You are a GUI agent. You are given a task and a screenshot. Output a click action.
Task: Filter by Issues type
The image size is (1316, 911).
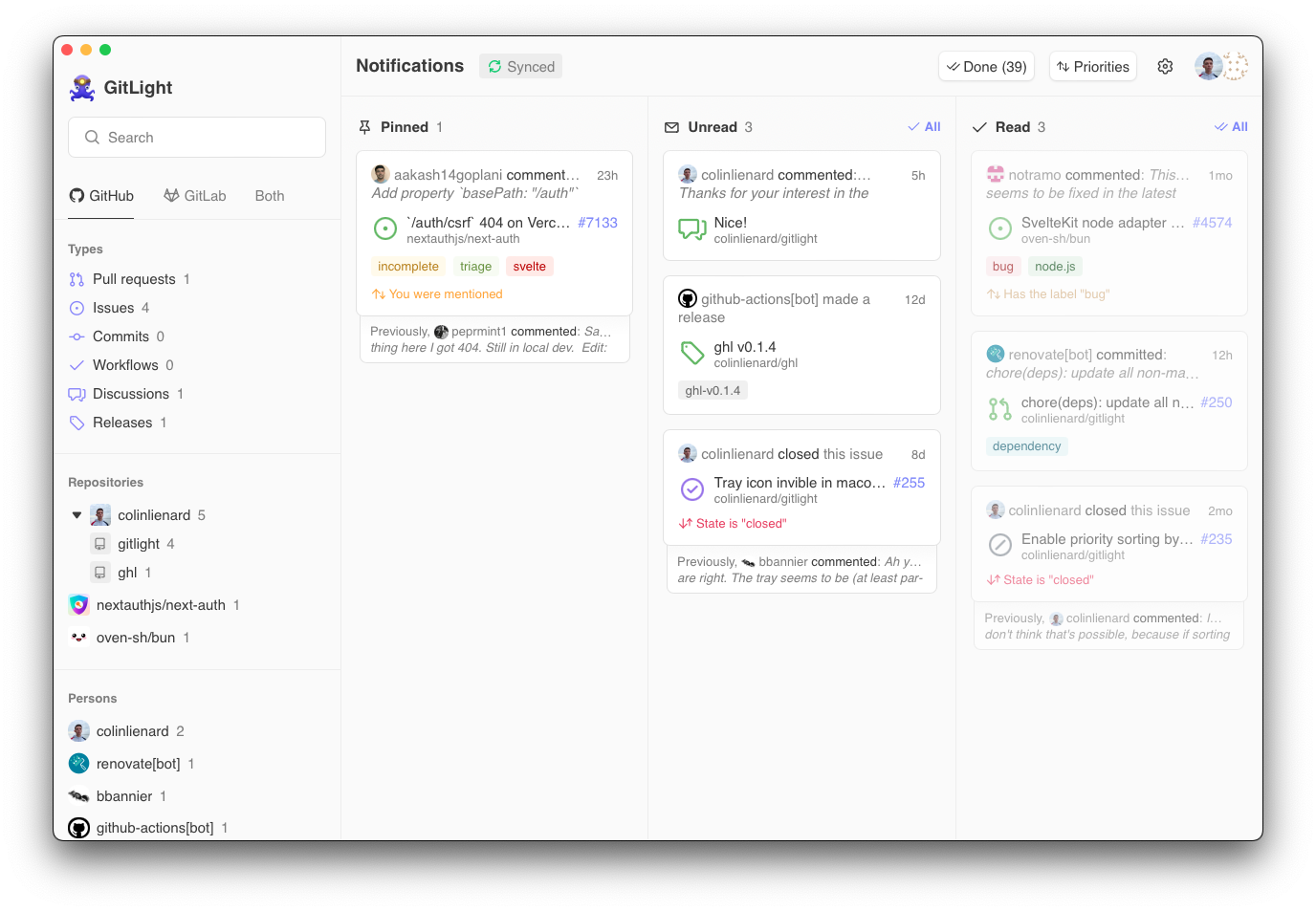(109, 308)
